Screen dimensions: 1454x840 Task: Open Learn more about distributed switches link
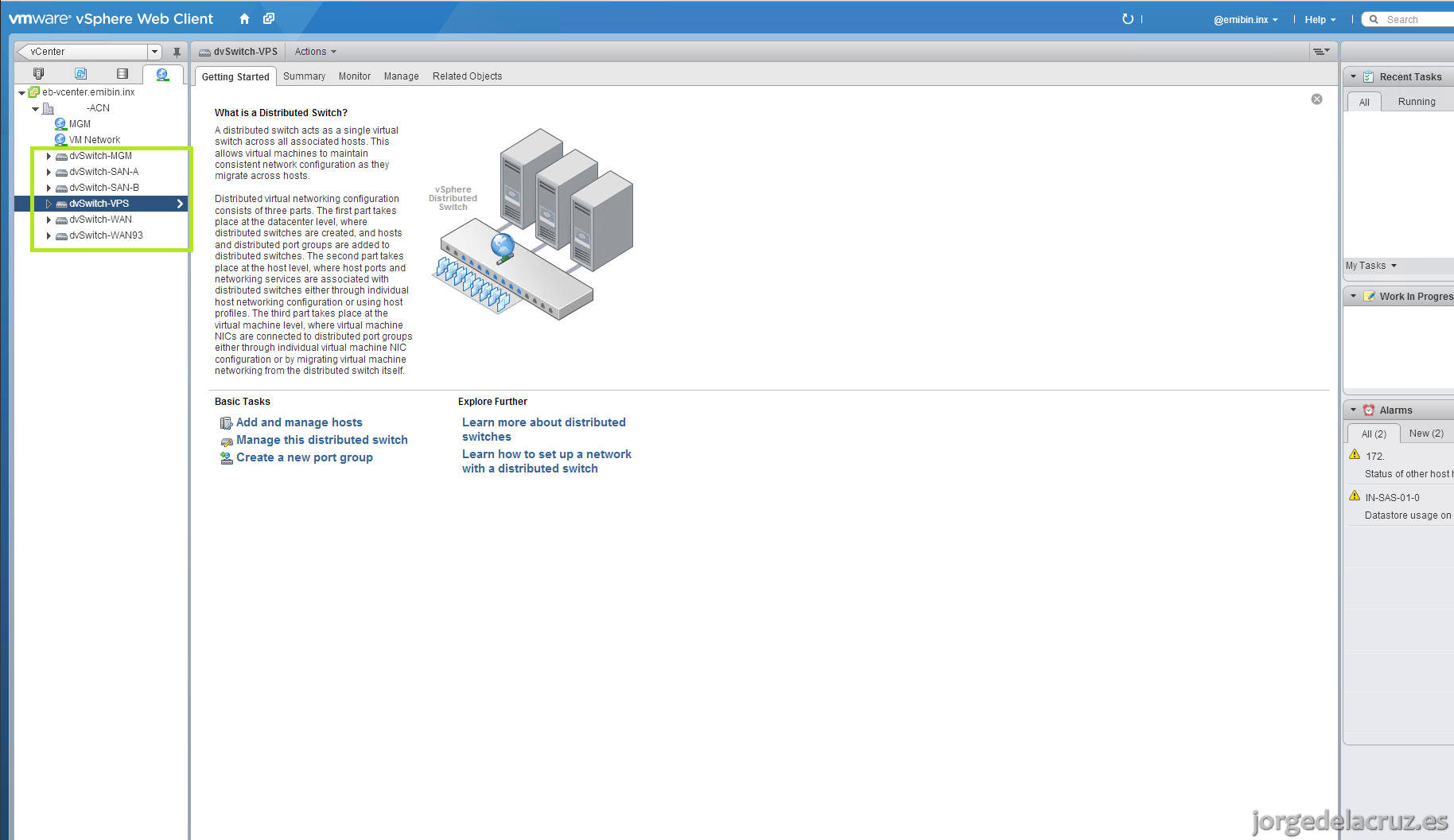coord(544,430)
